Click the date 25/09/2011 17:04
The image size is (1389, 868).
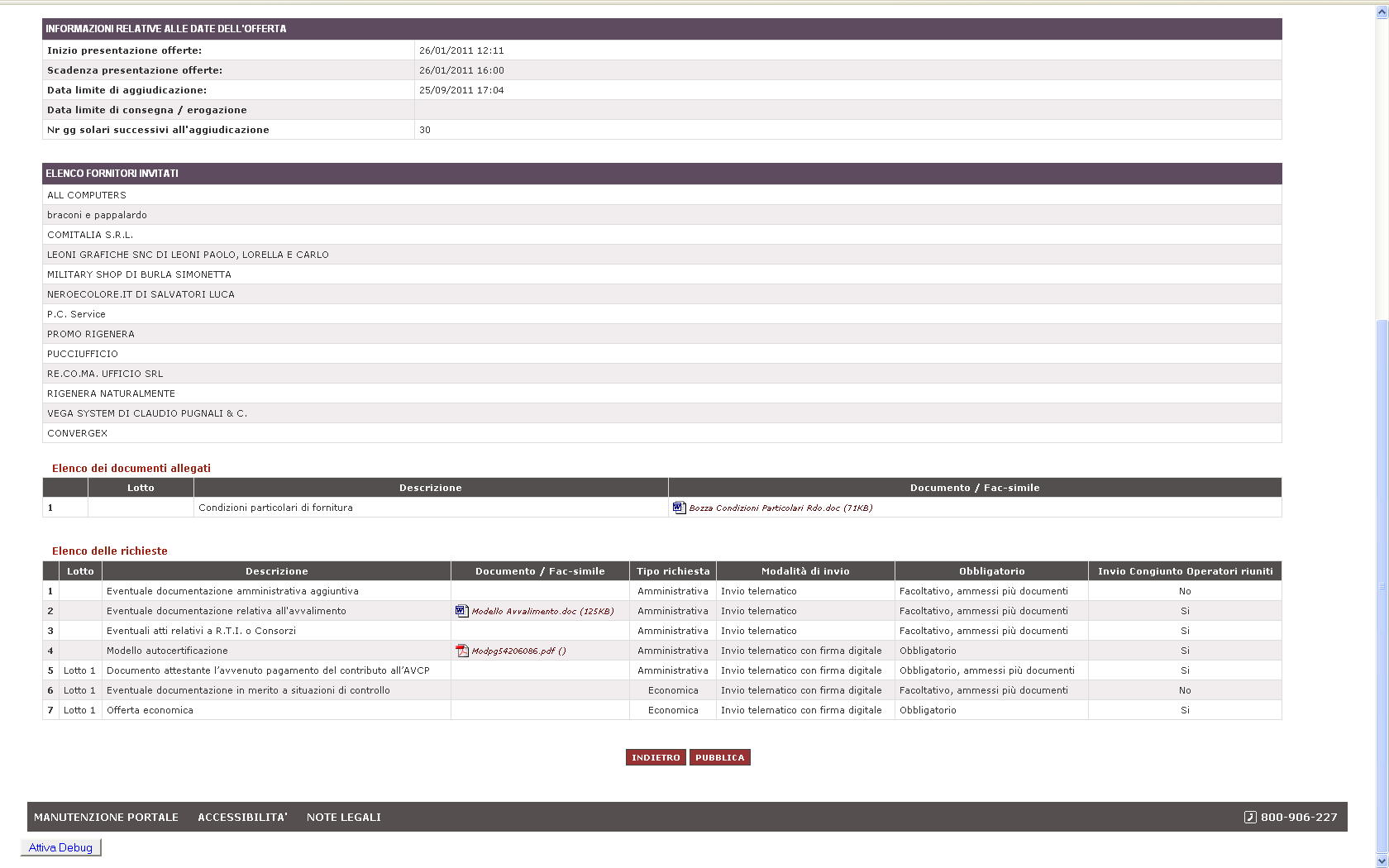(x=461, y=90)
